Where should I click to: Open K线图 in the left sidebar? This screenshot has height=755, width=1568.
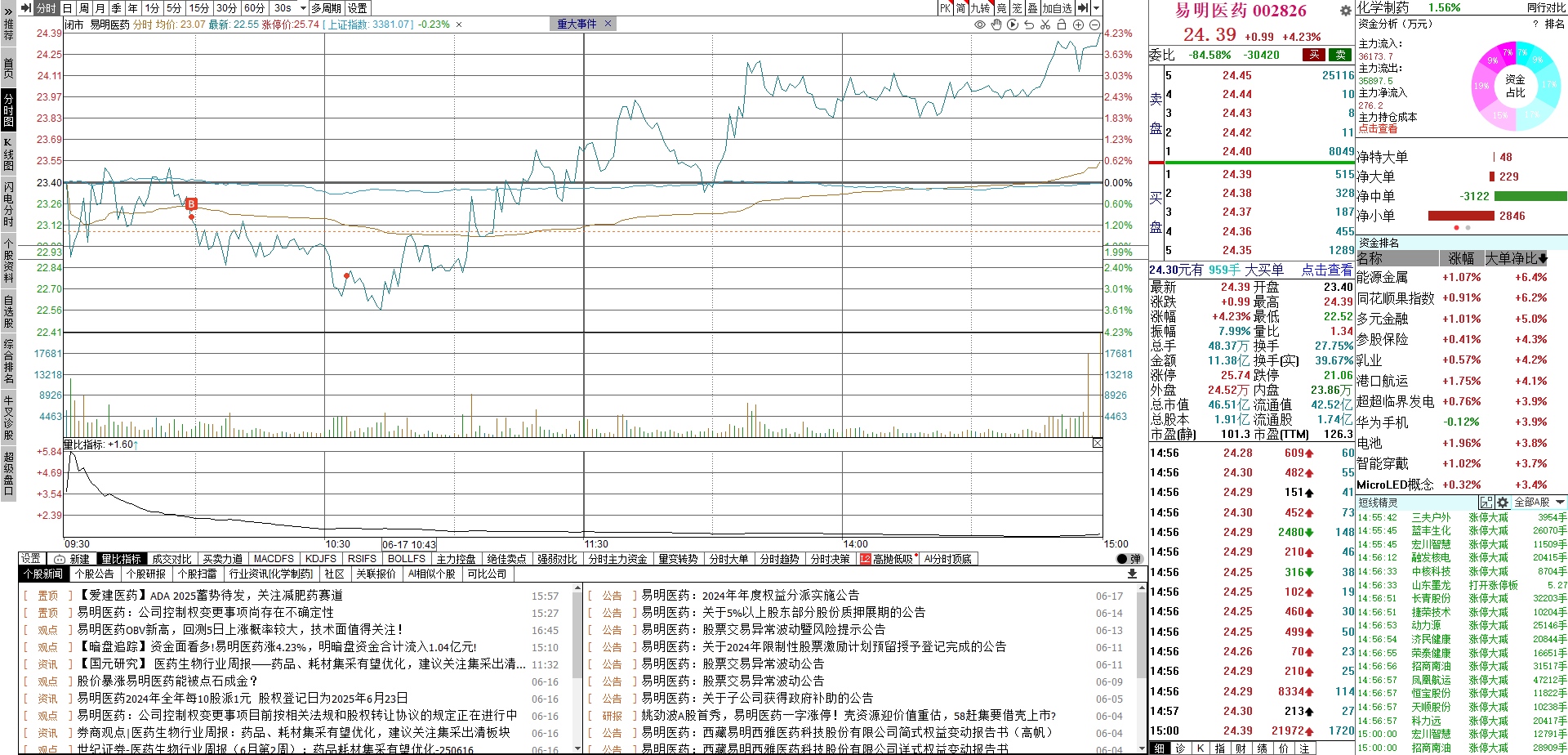pos(8,155)
